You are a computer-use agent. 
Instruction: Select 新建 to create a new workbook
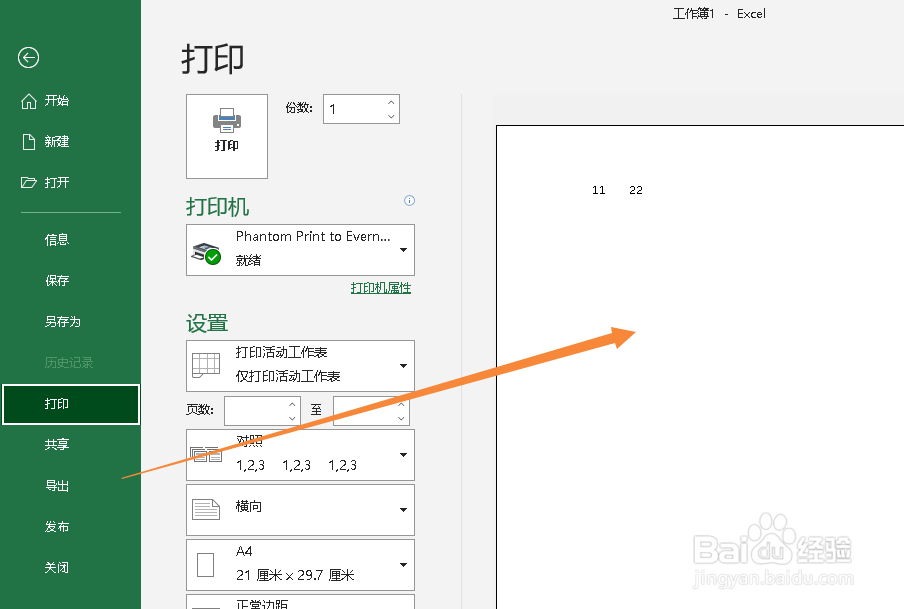pos(57,141)
